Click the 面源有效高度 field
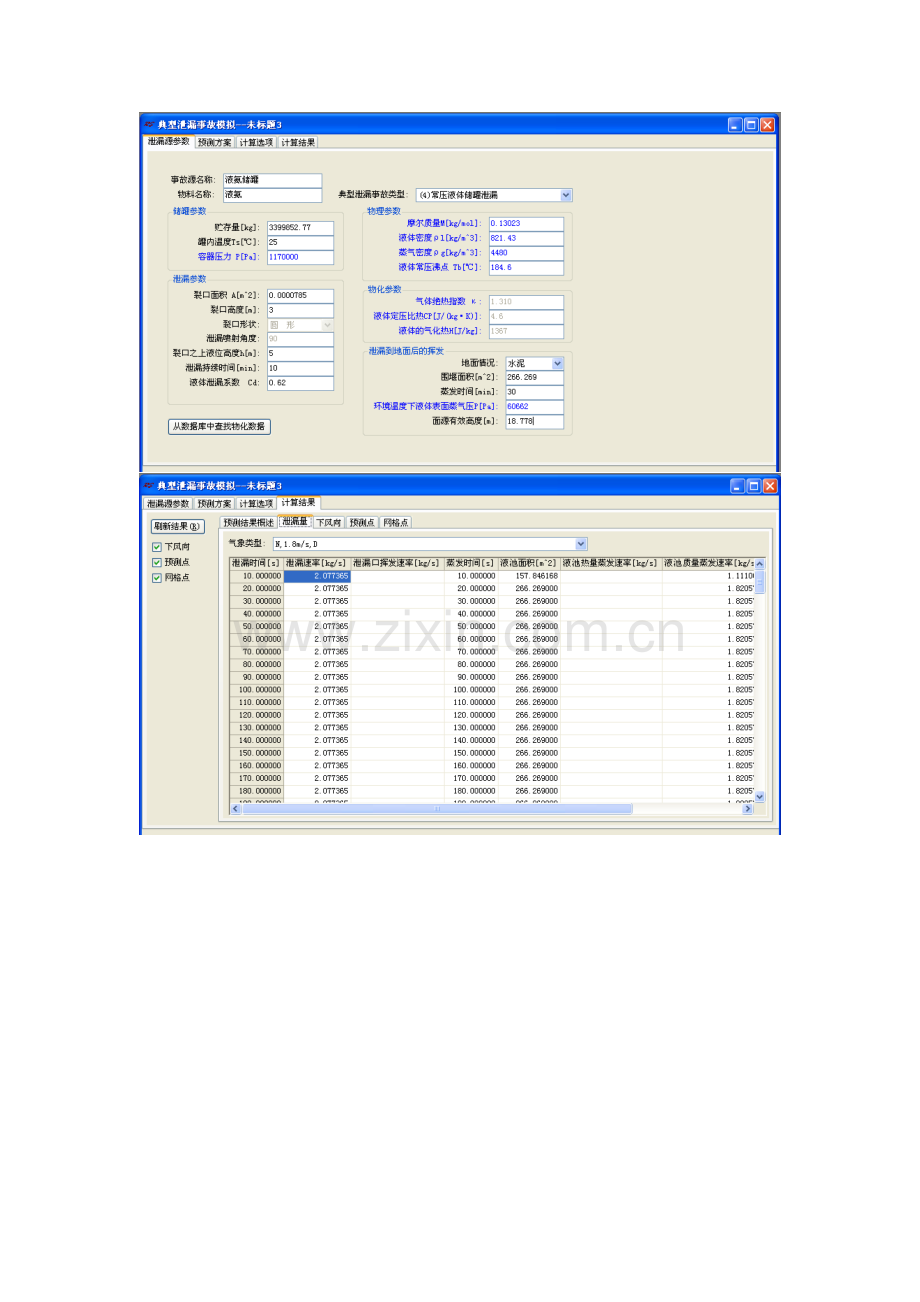 coord(534,421)
